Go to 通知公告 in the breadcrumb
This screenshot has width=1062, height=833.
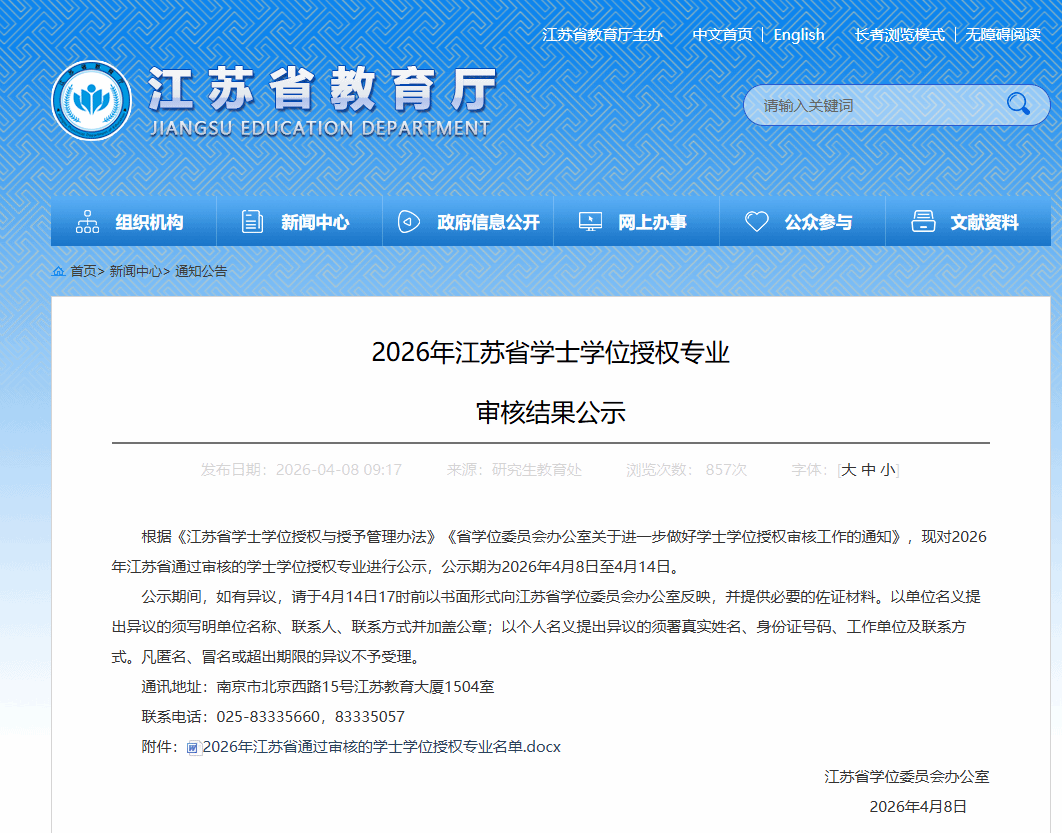[x=201, y=271]
